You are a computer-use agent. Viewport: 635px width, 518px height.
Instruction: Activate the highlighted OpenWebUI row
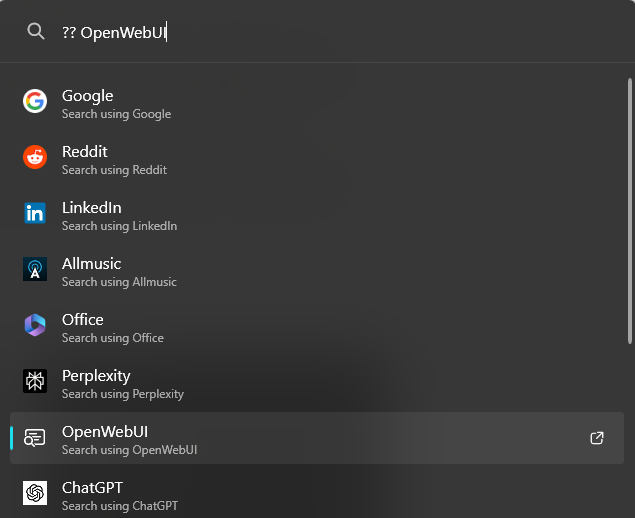[317, 438]
